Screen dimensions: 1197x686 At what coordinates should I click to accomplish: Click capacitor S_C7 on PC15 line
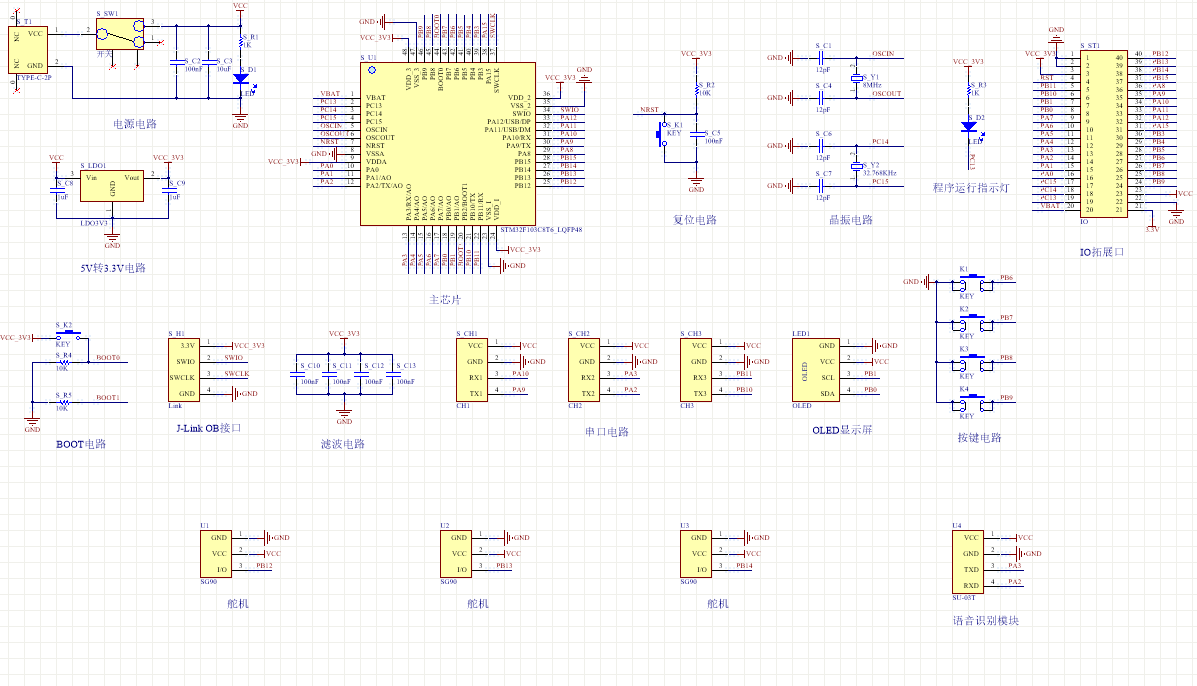tap(821, 185)
